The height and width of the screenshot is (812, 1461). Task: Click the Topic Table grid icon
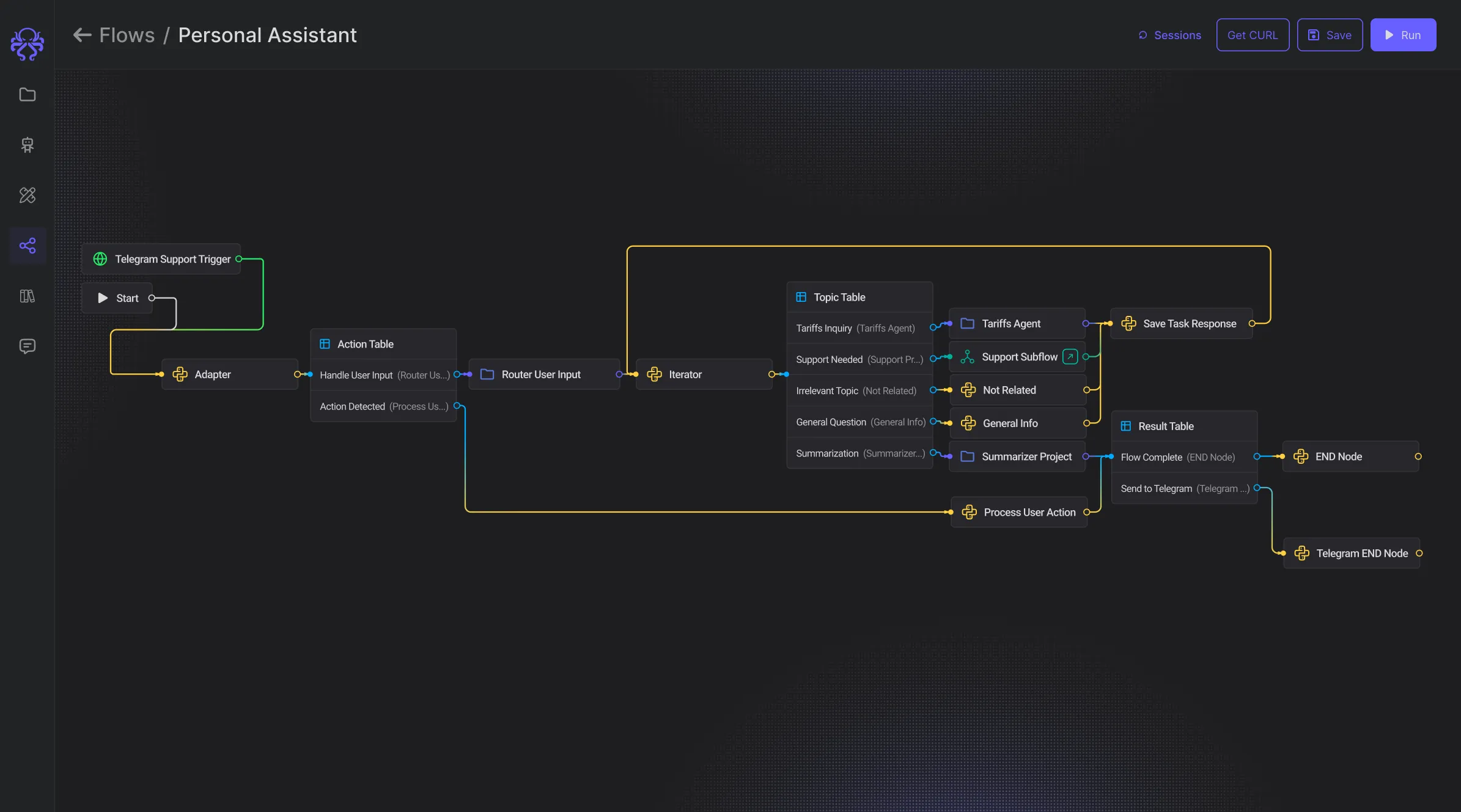click(x=801, y=297)
